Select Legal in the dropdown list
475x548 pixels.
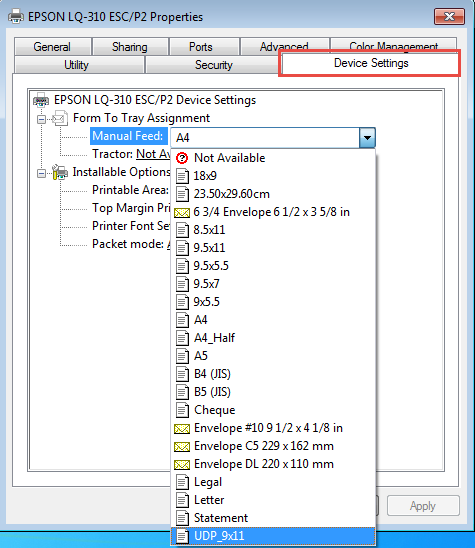coord(273,482)
